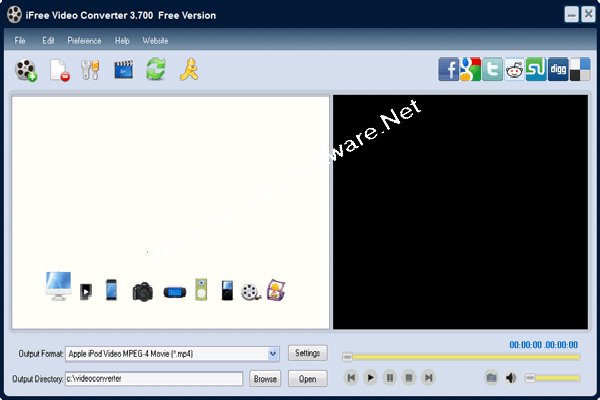The image size is (600, 400).
Task: Click the Digg share icon
Action: coord(558,69)
